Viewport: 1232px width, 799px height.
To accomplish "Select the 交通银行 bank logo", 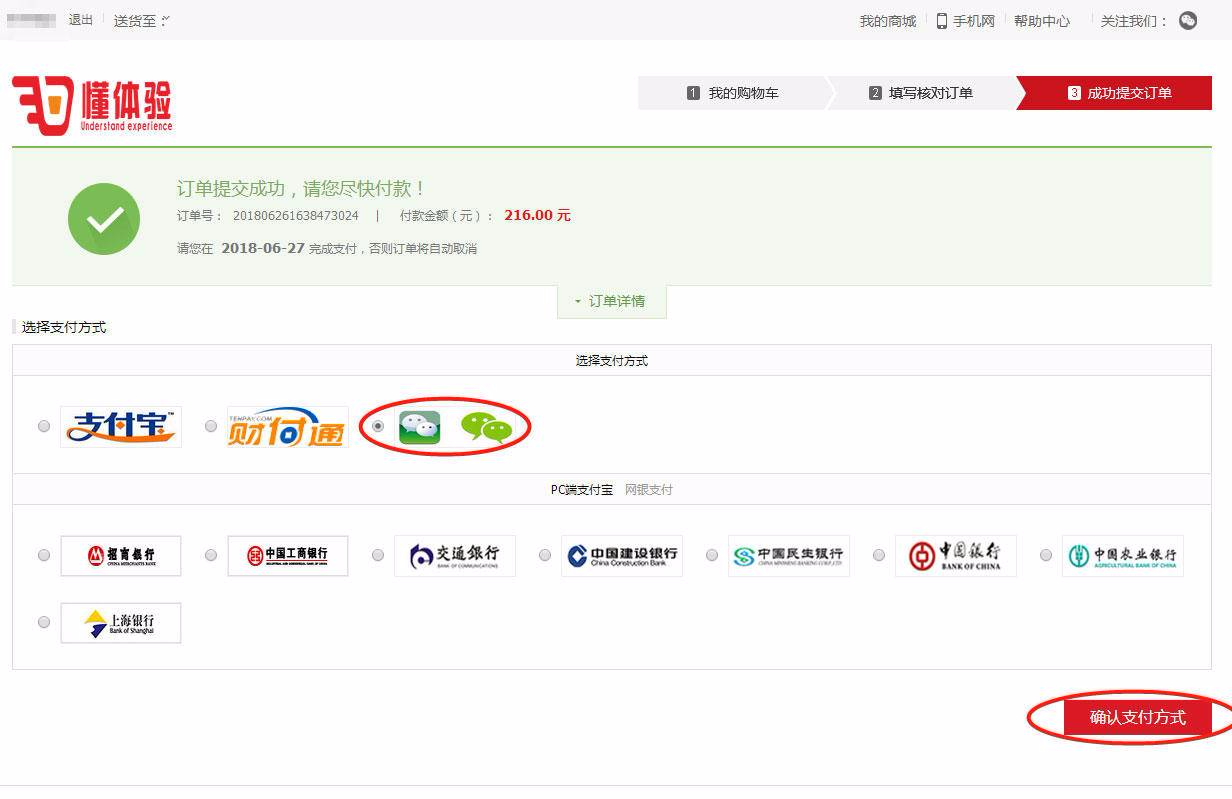I will pos(455,556).
